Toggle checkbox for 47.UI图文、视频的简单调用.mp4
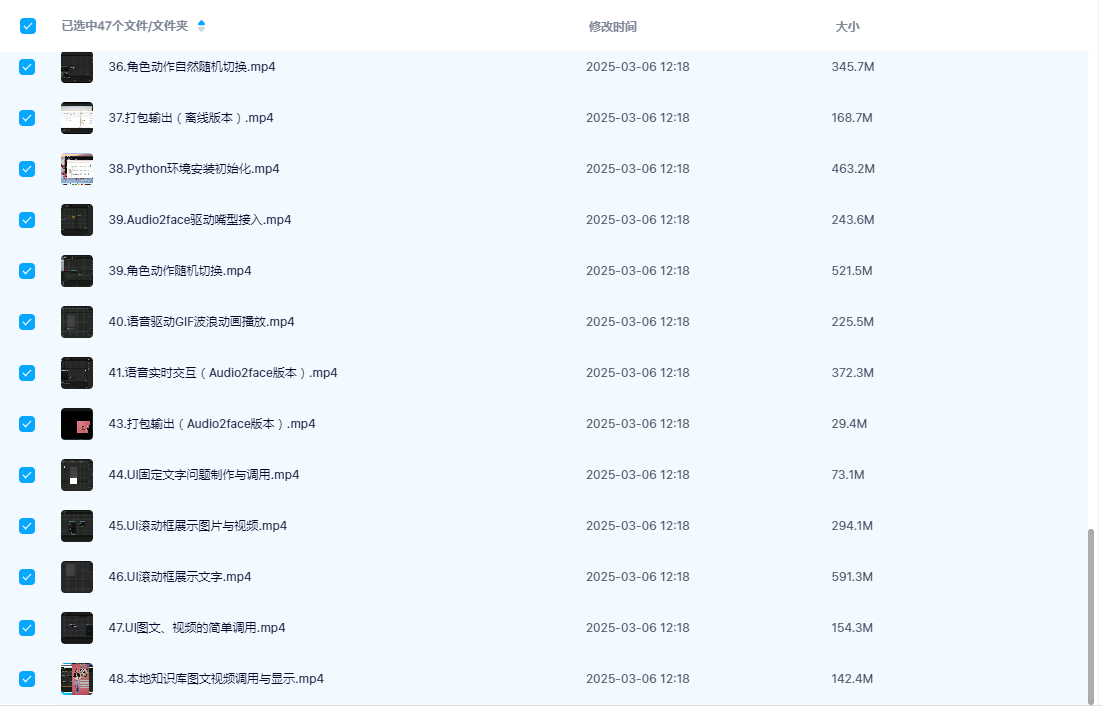Viewport: 1102px width, 723px height. coord(27,628)
